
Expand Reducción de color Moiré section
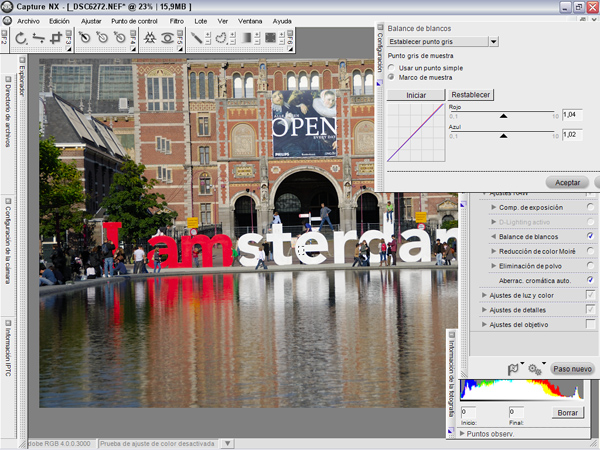tap(494, 251)
